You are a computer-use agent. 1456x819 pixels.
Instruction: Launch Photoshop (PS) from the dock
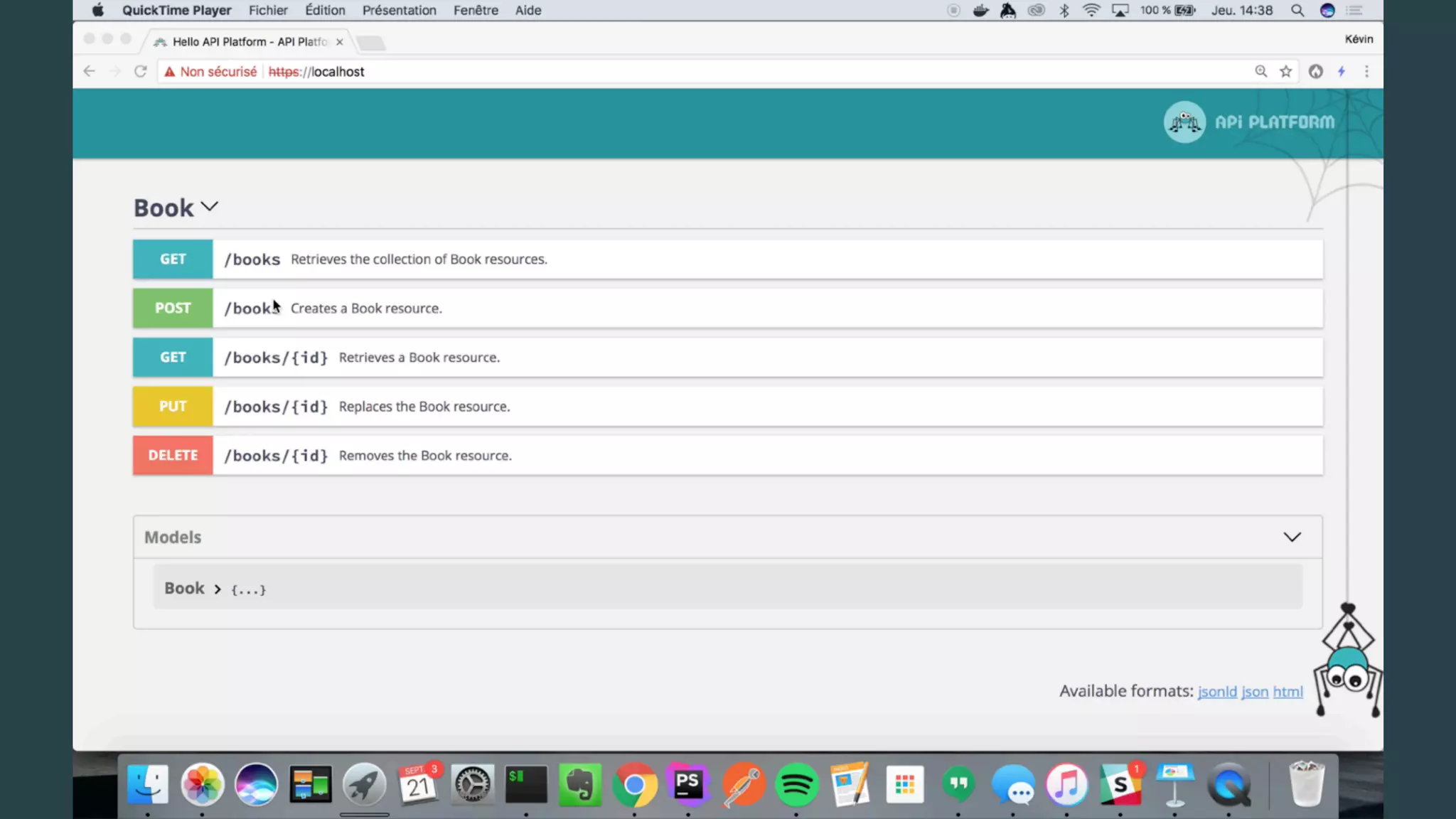click(687, 785)
